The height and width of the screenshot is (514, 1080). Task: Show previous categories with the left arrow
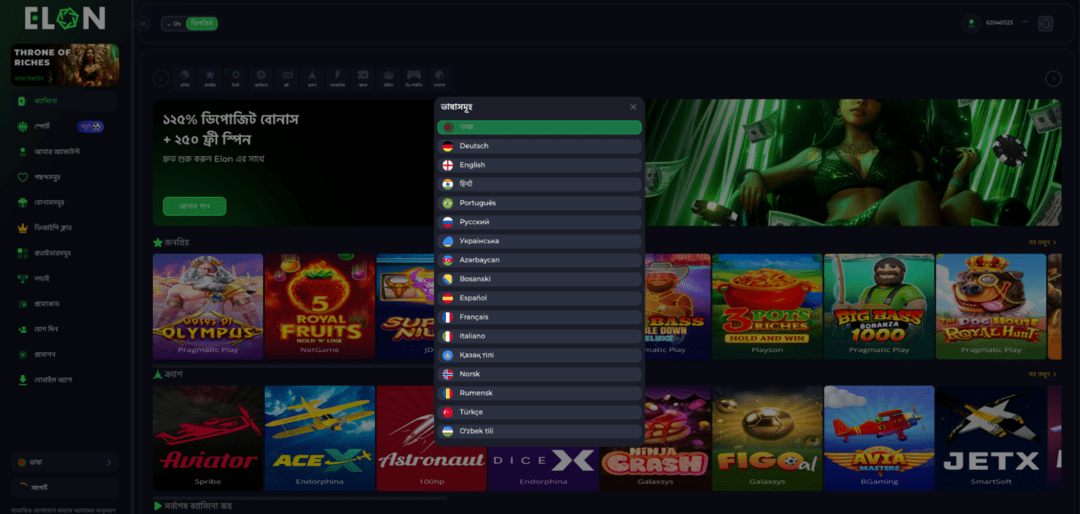tap(161, 79)
